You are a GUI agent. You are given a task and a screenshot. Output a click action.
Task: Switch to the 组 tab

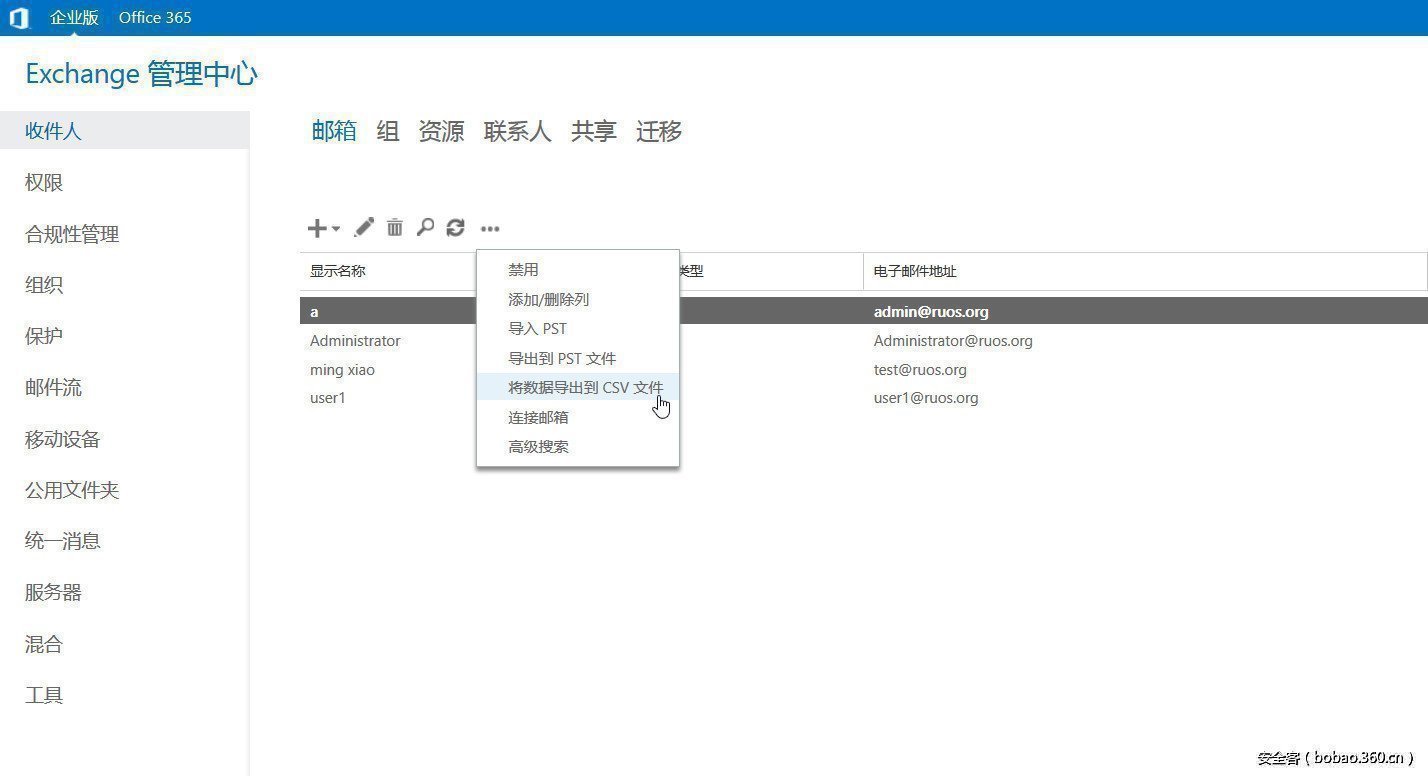[x=388, y=131]
